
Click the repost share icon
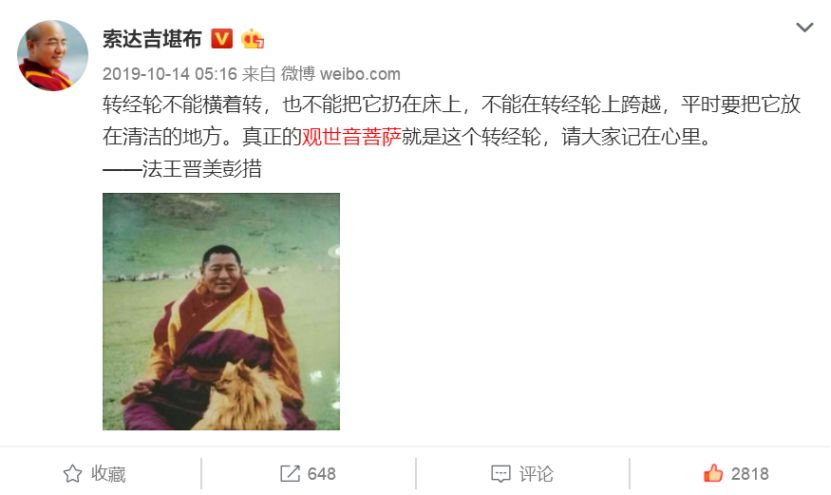click(x=290, y=473)
